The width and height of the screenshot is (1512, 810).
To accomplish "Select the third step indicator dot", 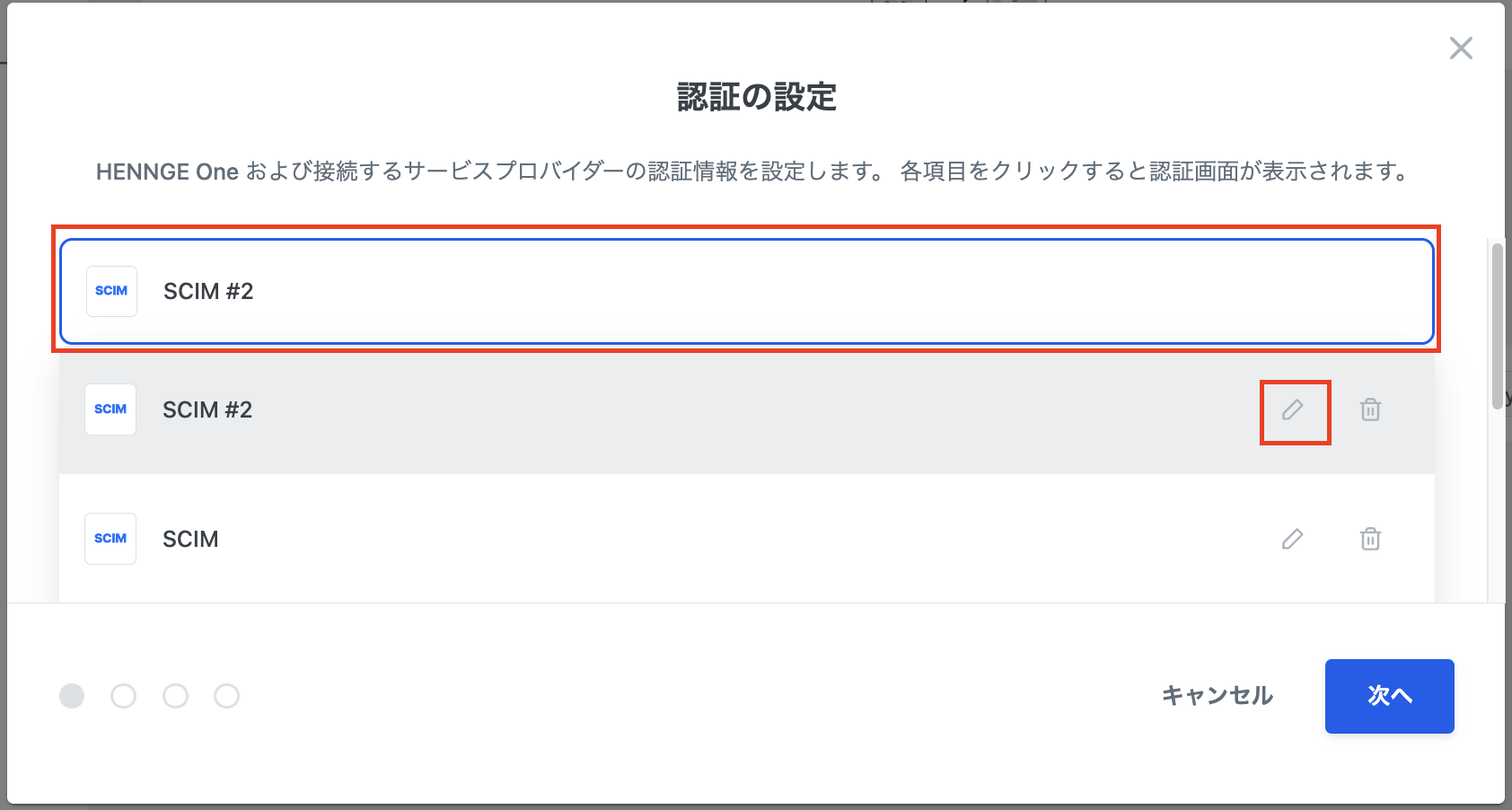I will click(x=176, y=696).
